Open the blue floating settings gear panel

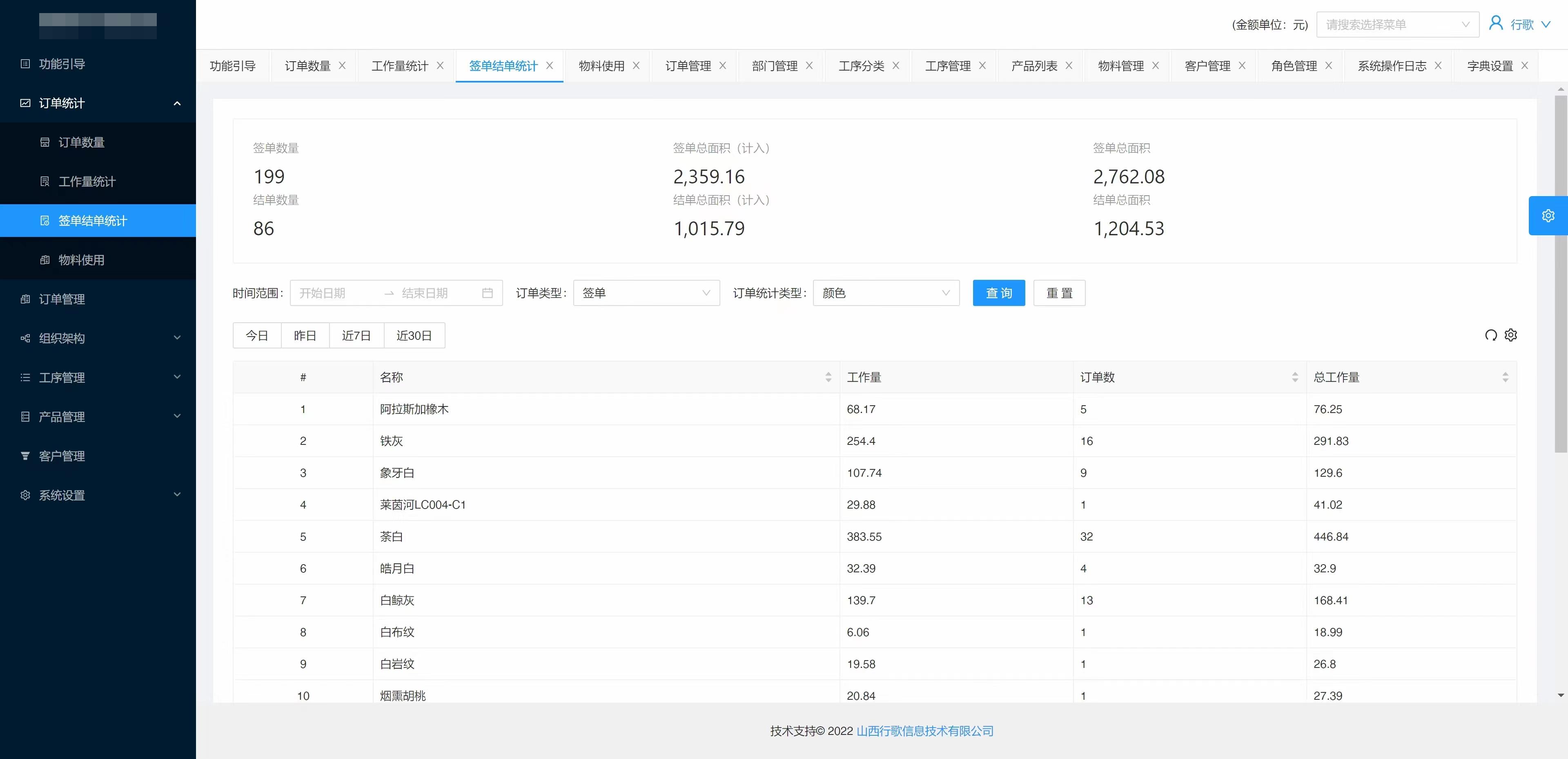tap(1548, 216)
